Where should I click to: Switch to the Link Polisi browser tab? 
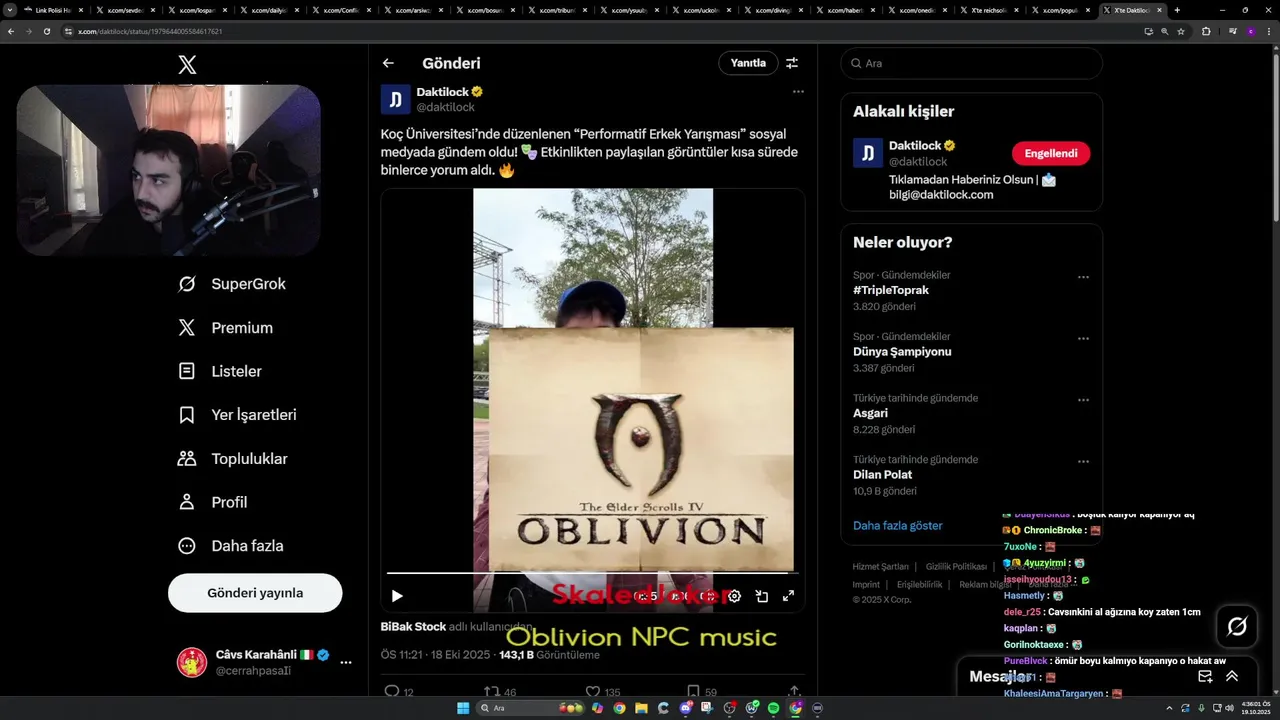53,10
